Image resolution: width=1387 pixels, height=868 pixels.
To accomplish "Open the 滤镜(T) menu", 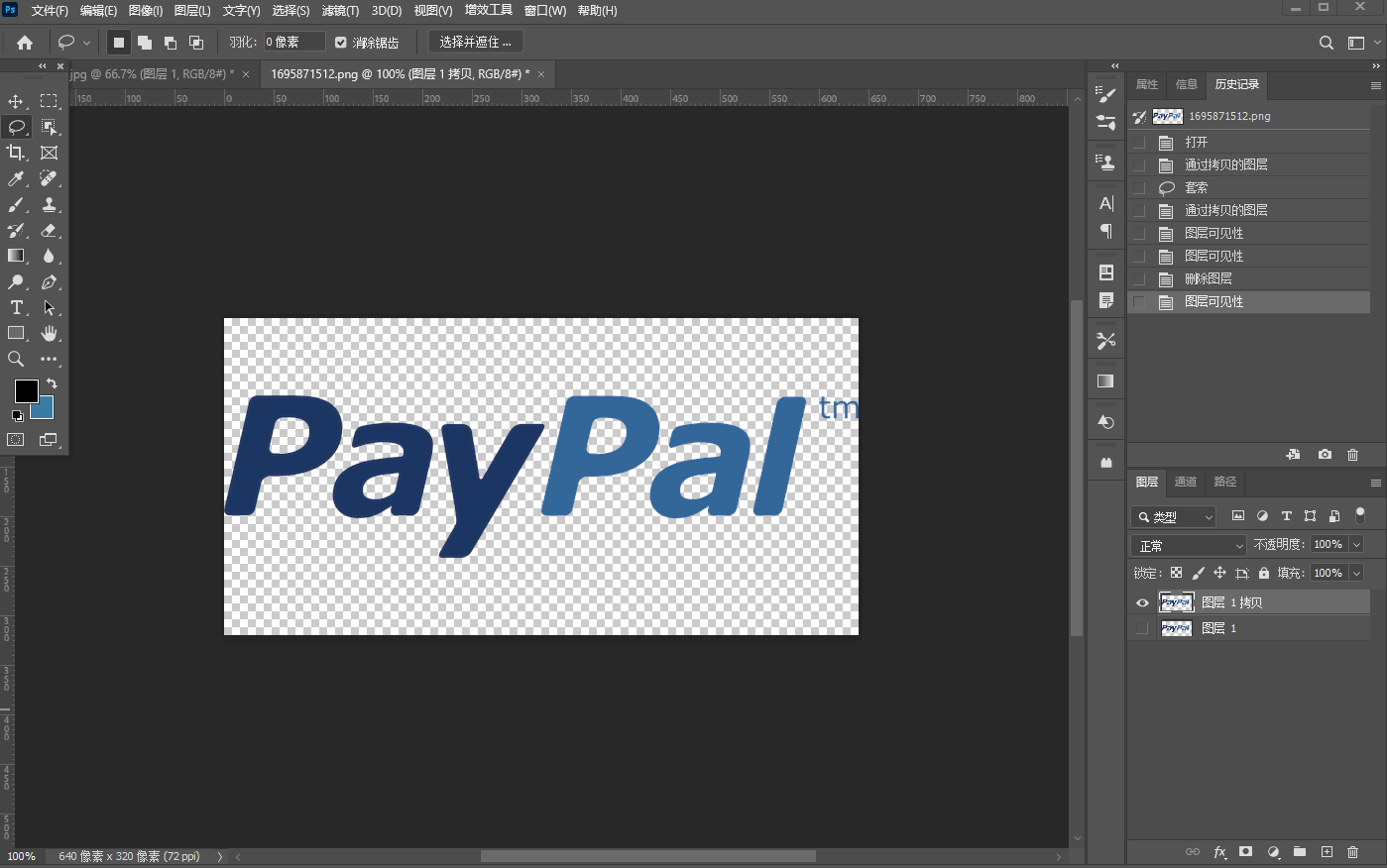I will pyautogui.click(x=340, y=11).
